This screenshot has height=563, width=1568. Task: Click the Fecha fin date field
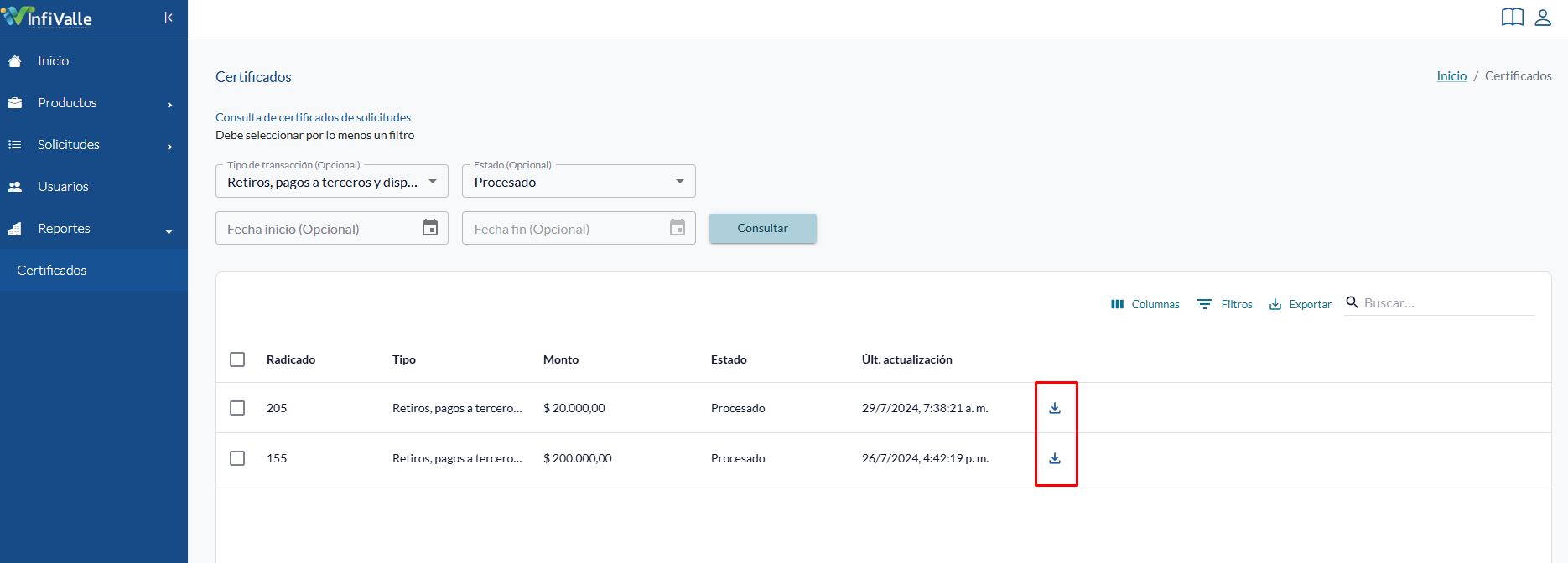(579, 228)
